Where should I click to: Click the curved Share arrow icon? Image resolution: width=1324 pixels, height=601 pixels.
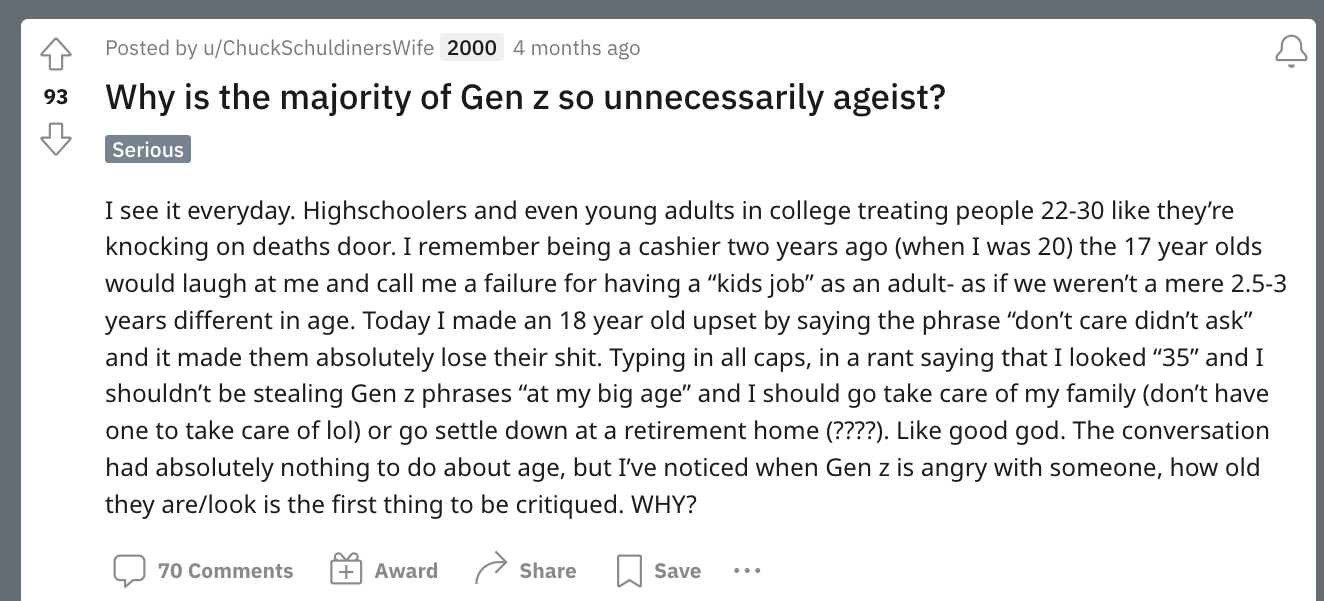[490, 570]
